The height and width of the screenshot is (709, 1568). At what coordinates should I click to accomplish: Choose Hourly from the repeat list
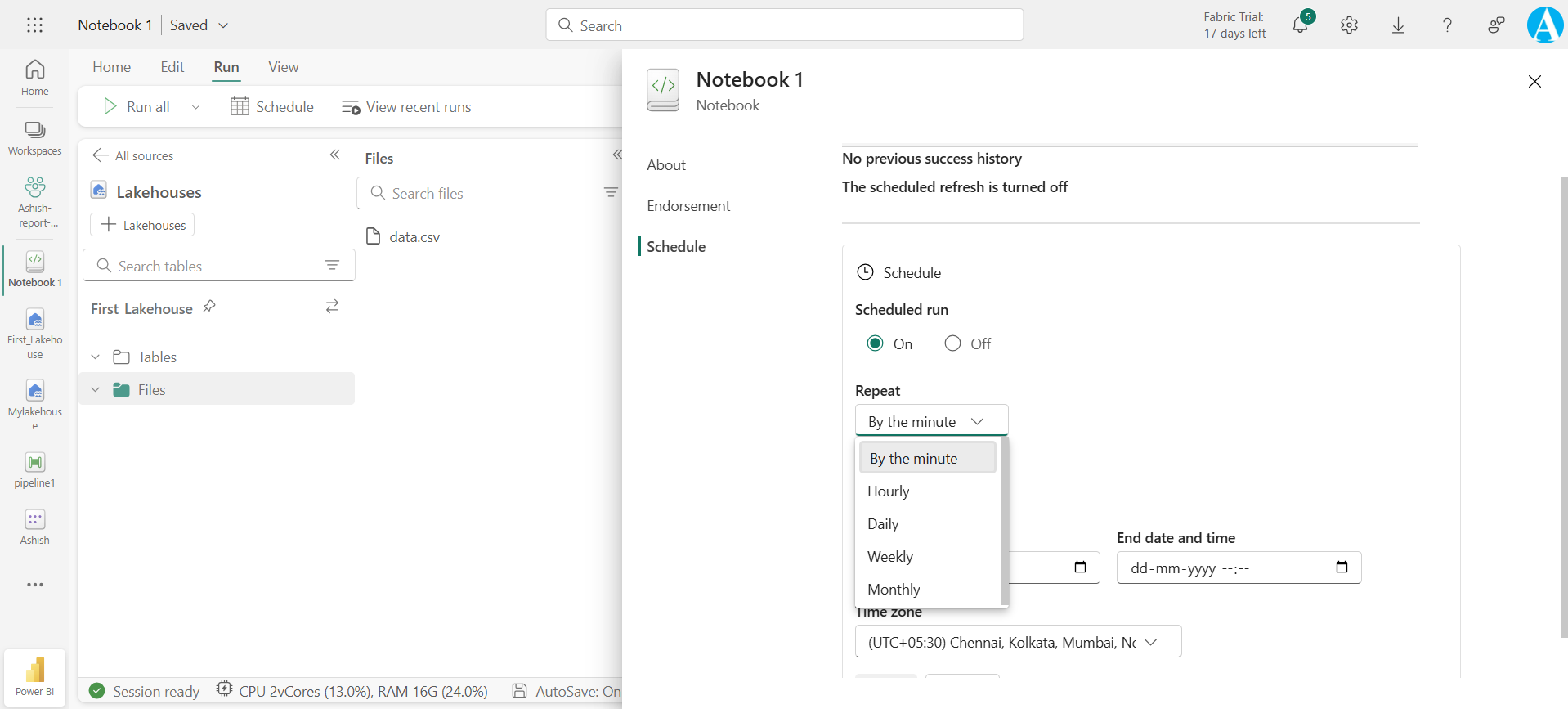point(889,491)
